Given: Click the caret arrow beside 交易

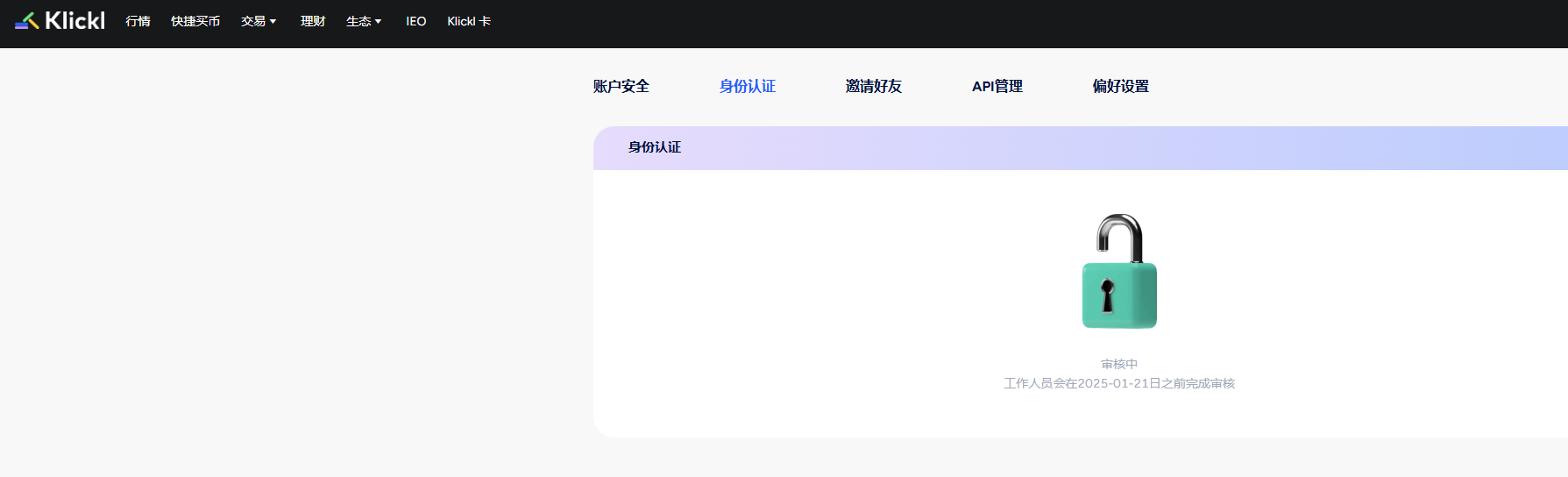Looking at the screenshot, I should click(x=273, y=22).
